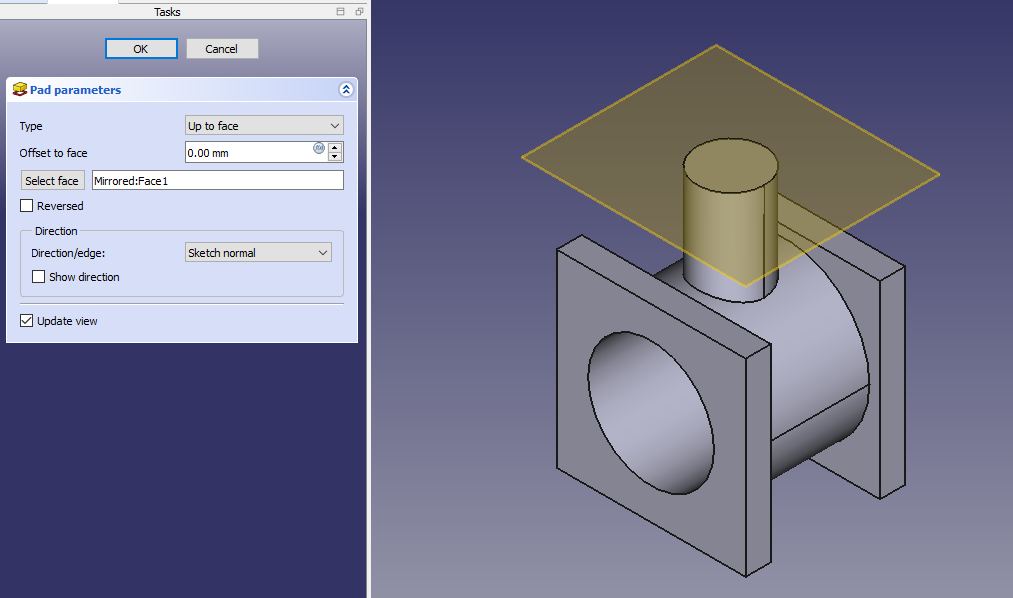Click the Mirrored:Face1 text field
This screenshot has width=1013, height=598.
click(217, 181)
